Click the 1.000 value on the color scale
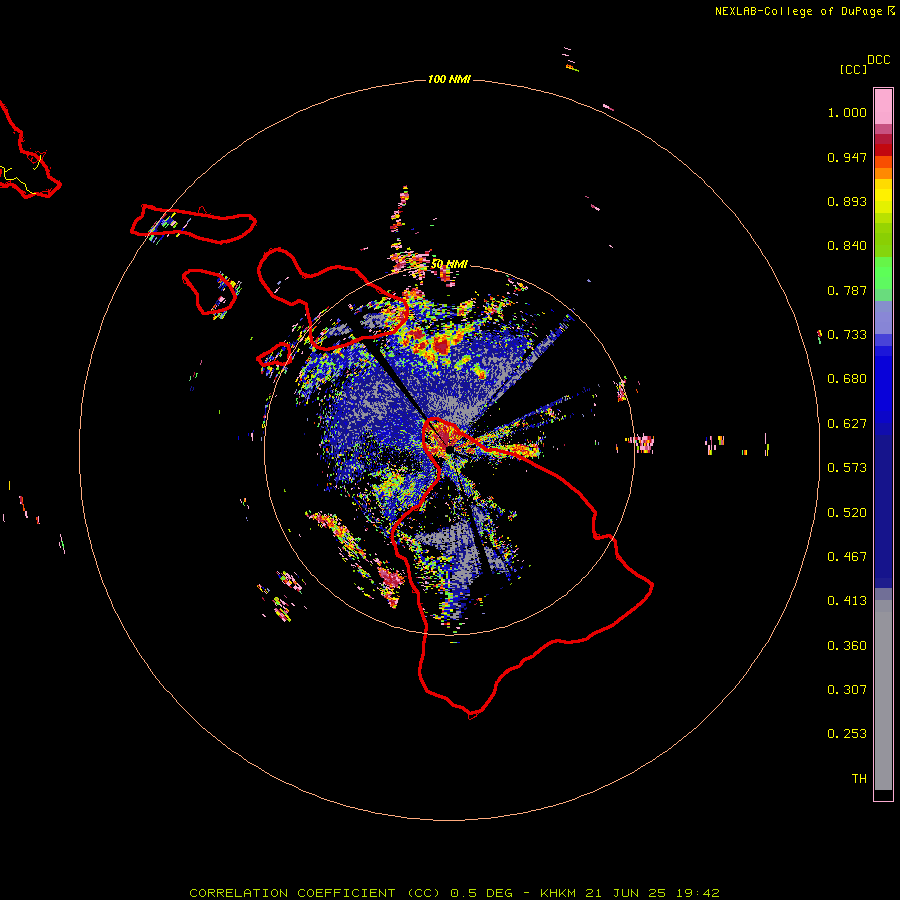This screenshot has width=900, height=900. pyautogui.click(x=847, y=112)
